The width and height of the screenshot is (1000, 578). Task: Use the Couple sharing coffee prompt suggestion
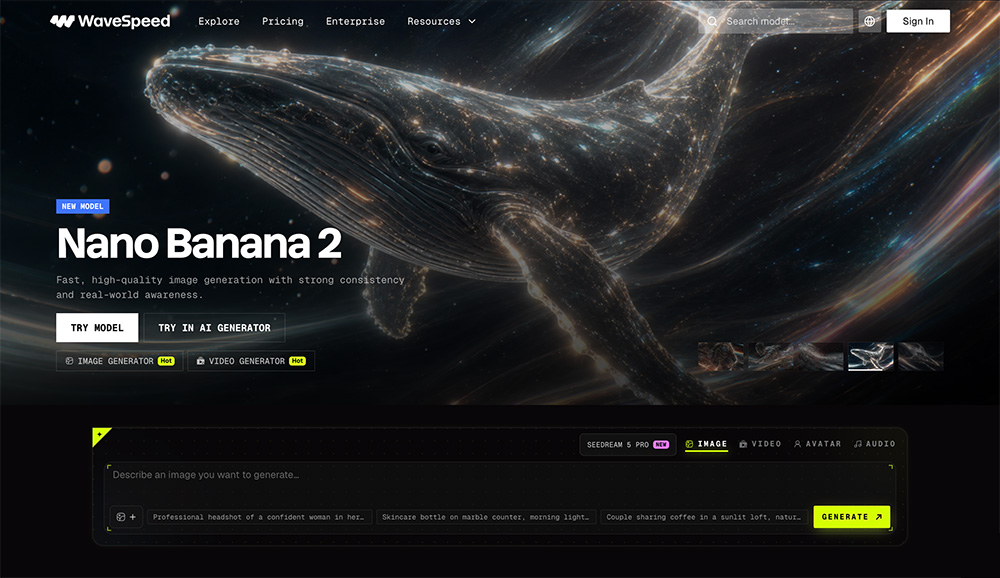[x=703, y=517]
